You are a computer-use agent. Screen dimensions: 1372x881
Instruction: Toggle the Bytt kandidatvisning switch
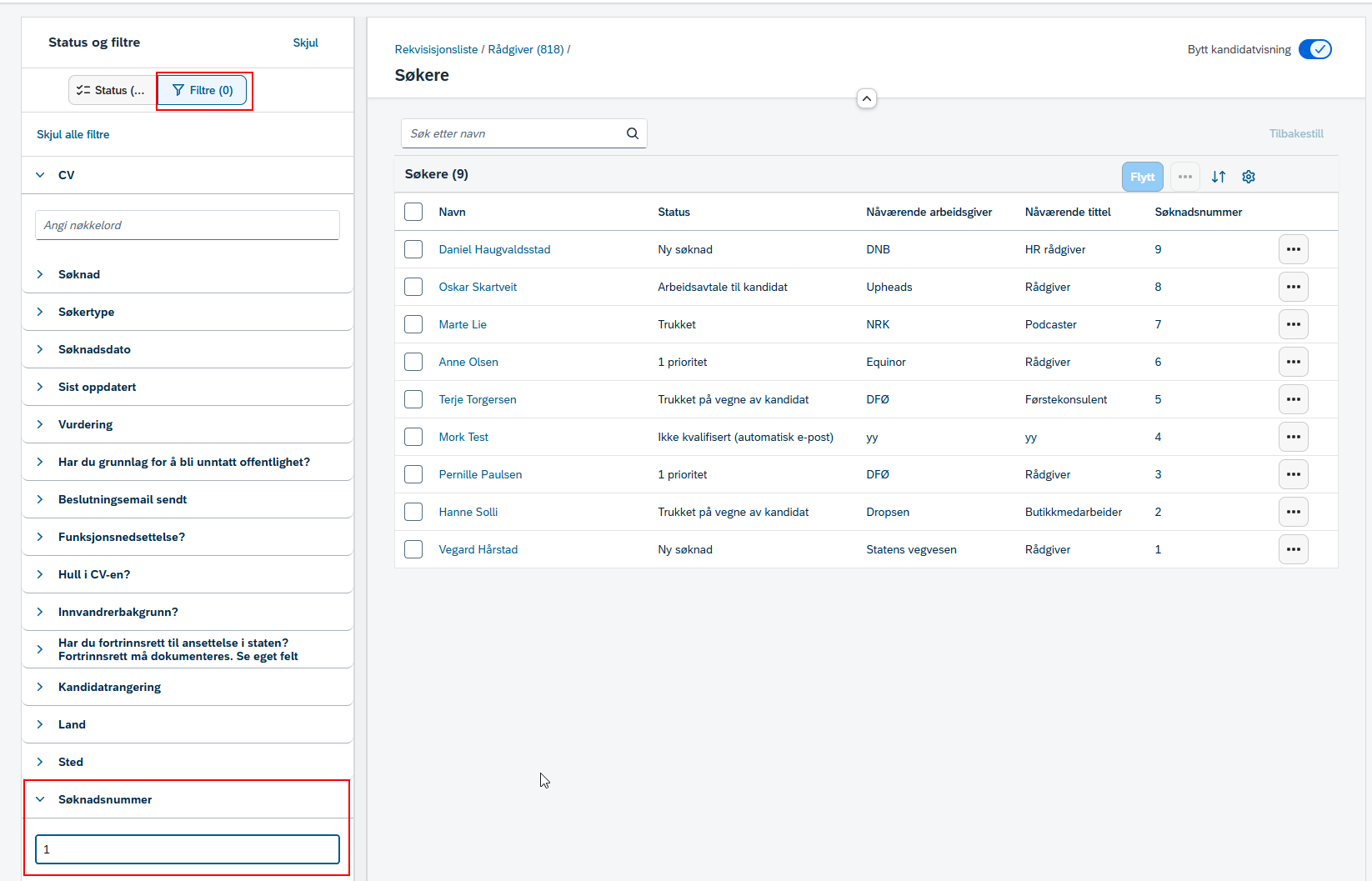(x=1315, y=49)
